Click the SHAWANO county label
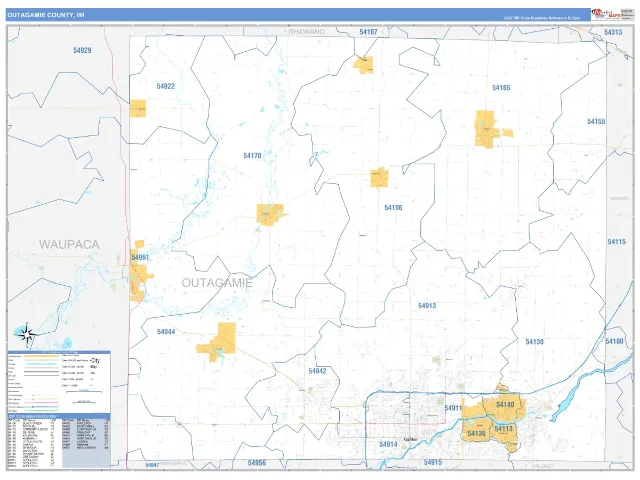Image resolution: width=640 pixels, height=480 pixels. [306, 31]
